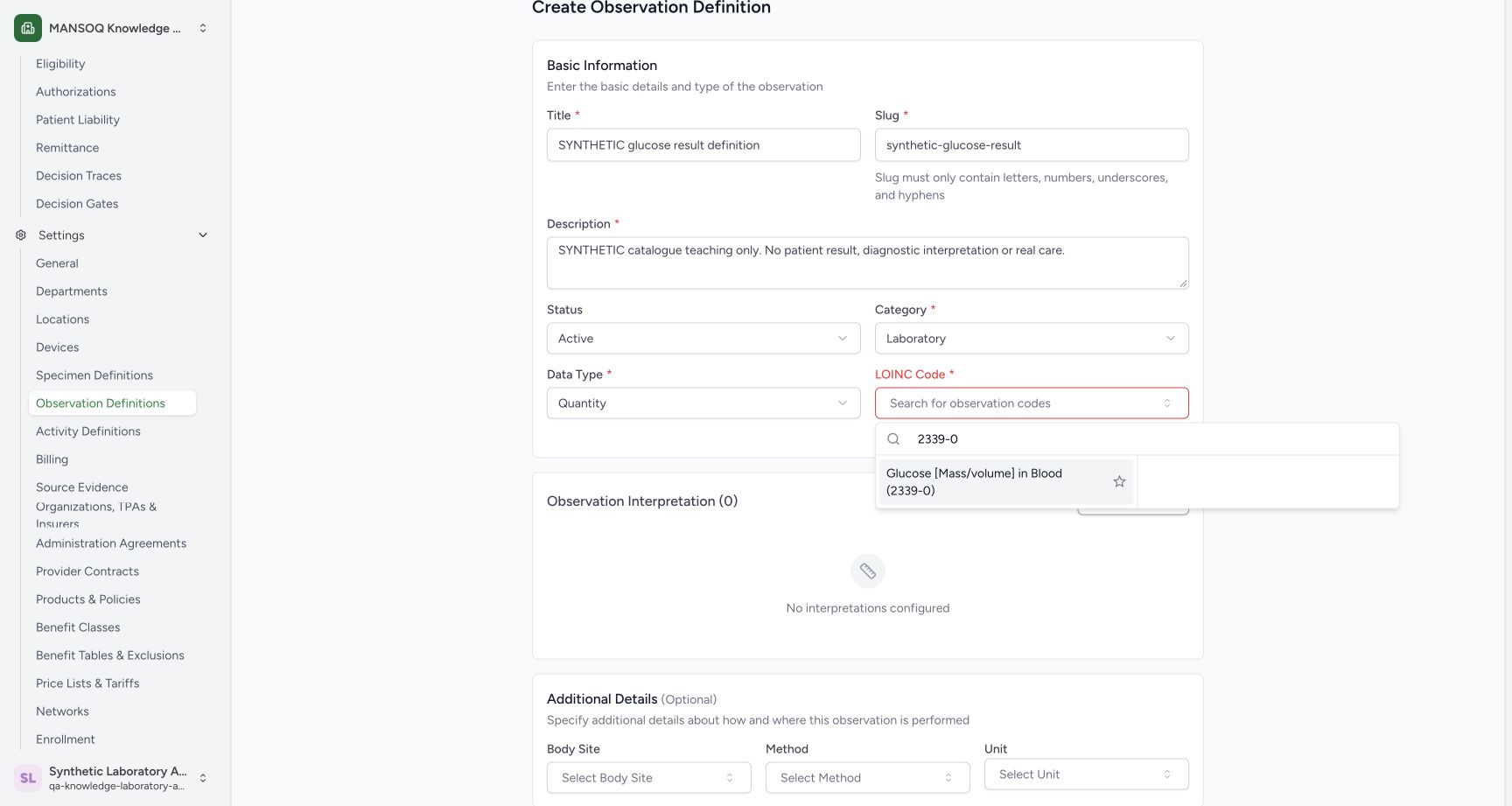Click the search magnifier icon in LOINC popup
Image resolution: width=1512 pixels, height=806 pixels.
(x=893, y=439)
